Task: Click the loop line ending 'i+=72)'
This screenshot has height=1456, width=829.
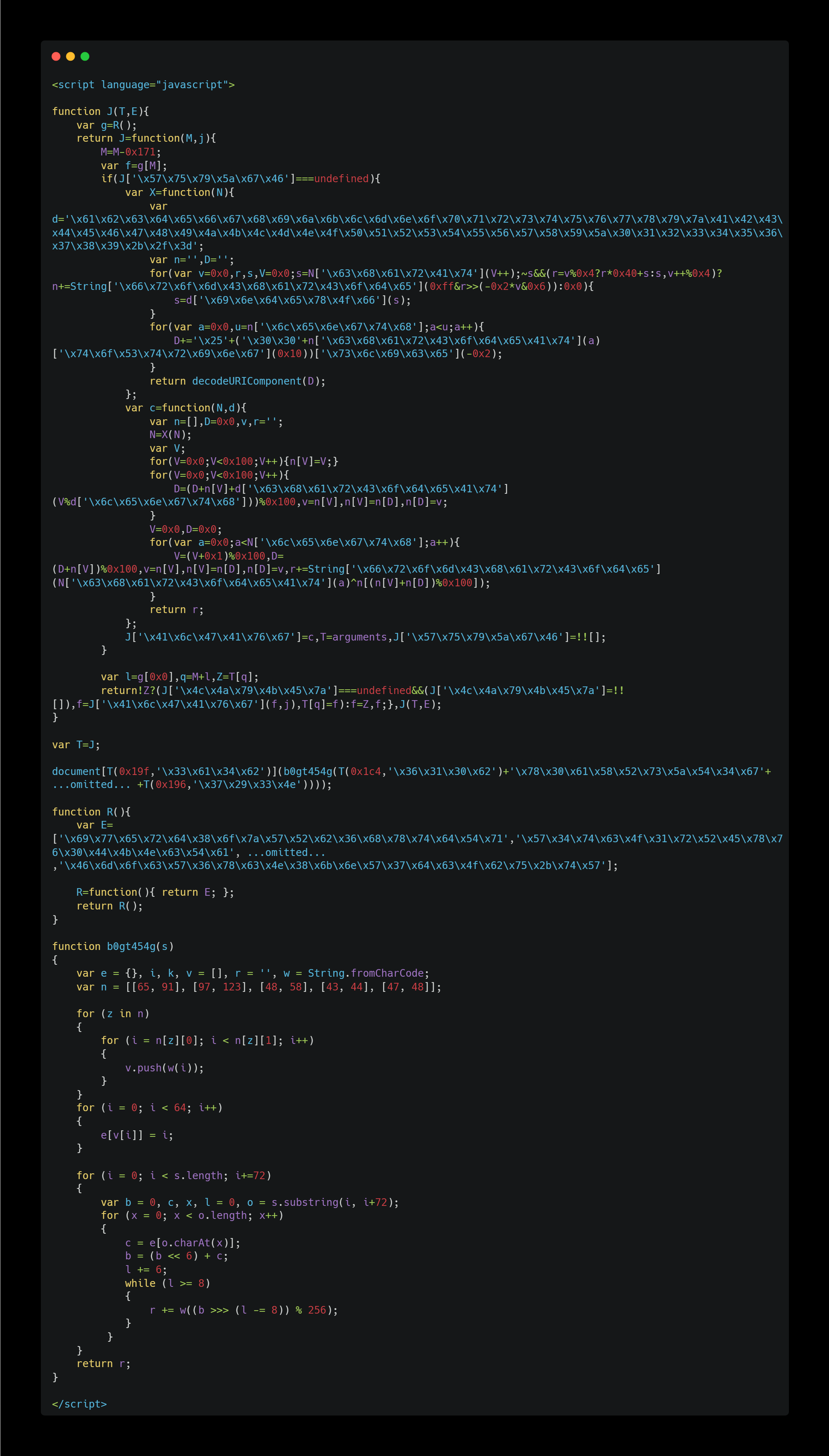Action: (x=174, y=1175)
